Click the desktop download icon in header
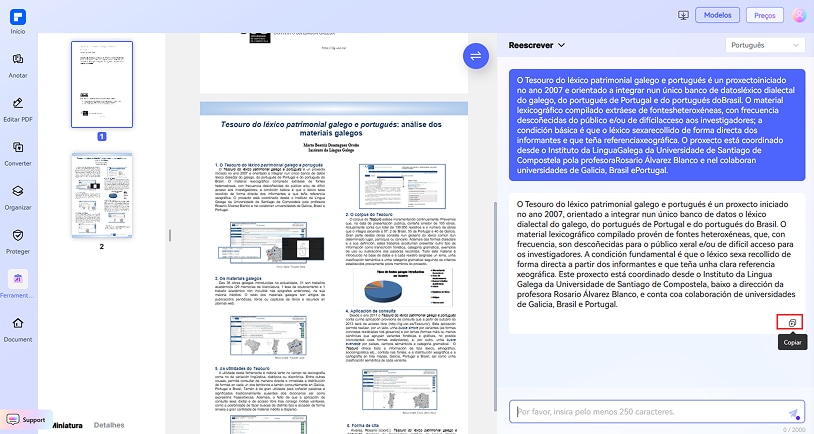814x434 pixels. [683, 15]
